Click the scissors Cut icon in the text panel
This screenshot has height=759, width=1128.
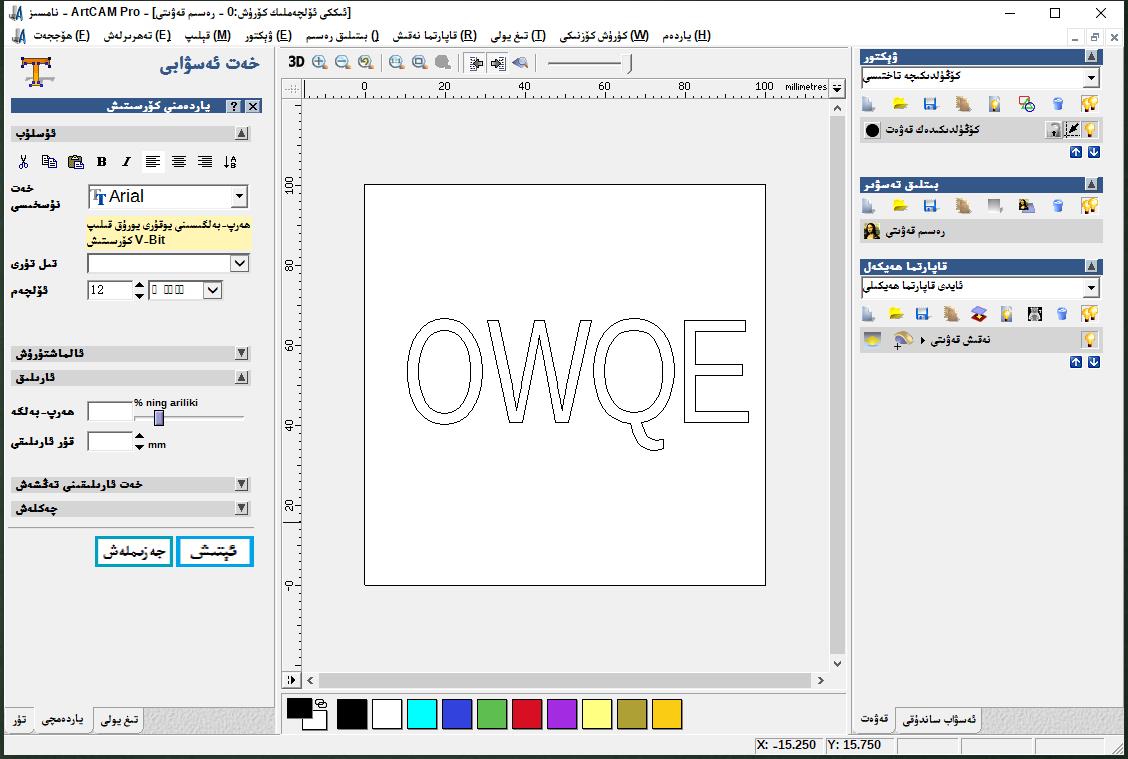click(x=24, y=162)
